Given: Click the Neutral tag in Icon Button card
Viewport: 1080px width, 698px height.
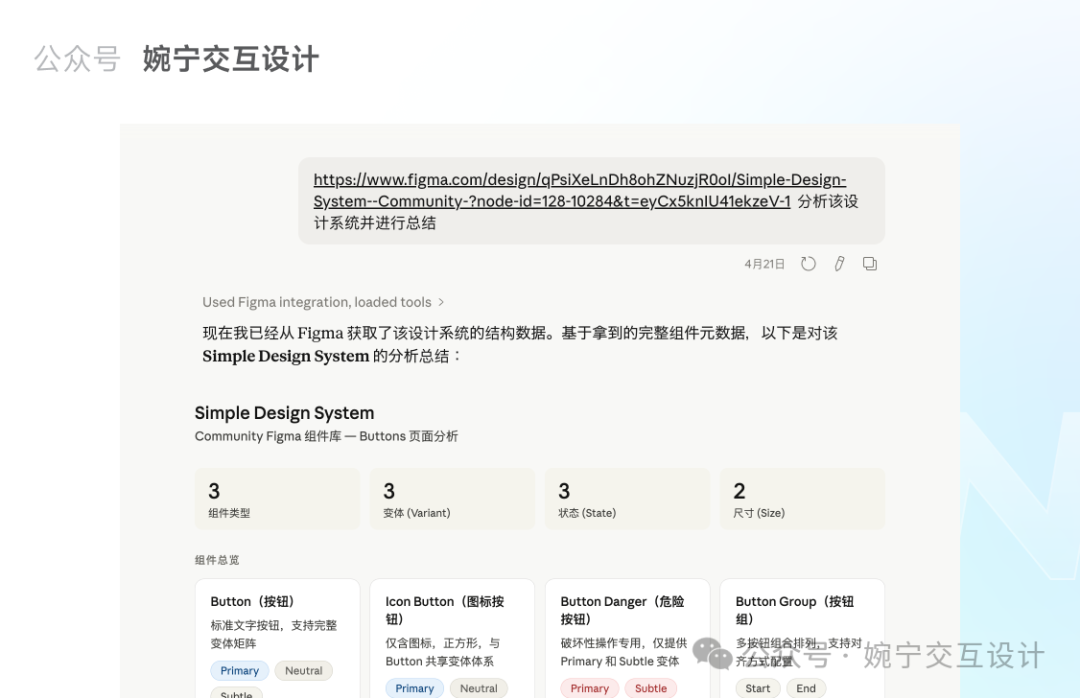Looking at the screenshot, I should pyautogui.click(x=479, y=688).
